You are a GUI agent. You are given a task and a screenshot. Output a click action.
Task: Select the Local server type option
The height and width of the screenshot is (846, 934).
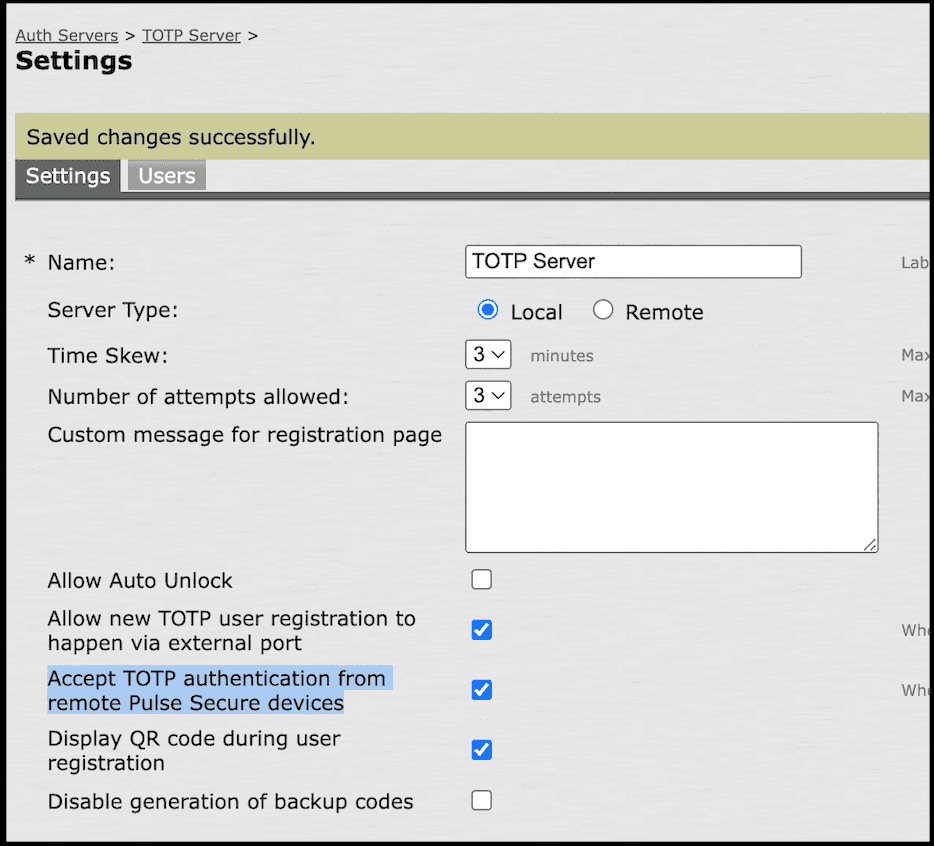[x=487, y=310]
